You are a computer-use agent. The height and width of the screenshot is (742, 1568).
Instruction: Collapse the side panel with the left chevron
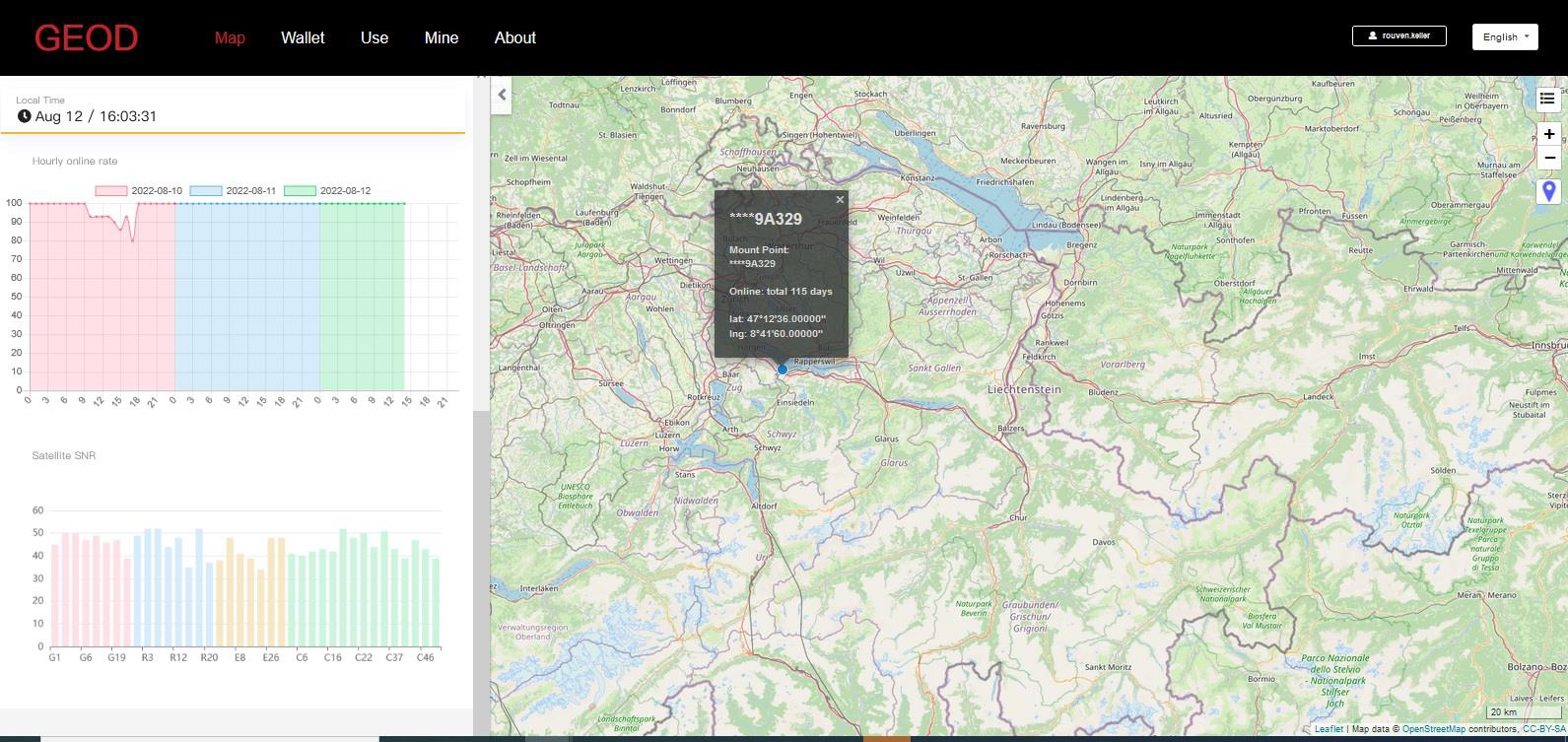pyautogui.click(x=502, y=95)
